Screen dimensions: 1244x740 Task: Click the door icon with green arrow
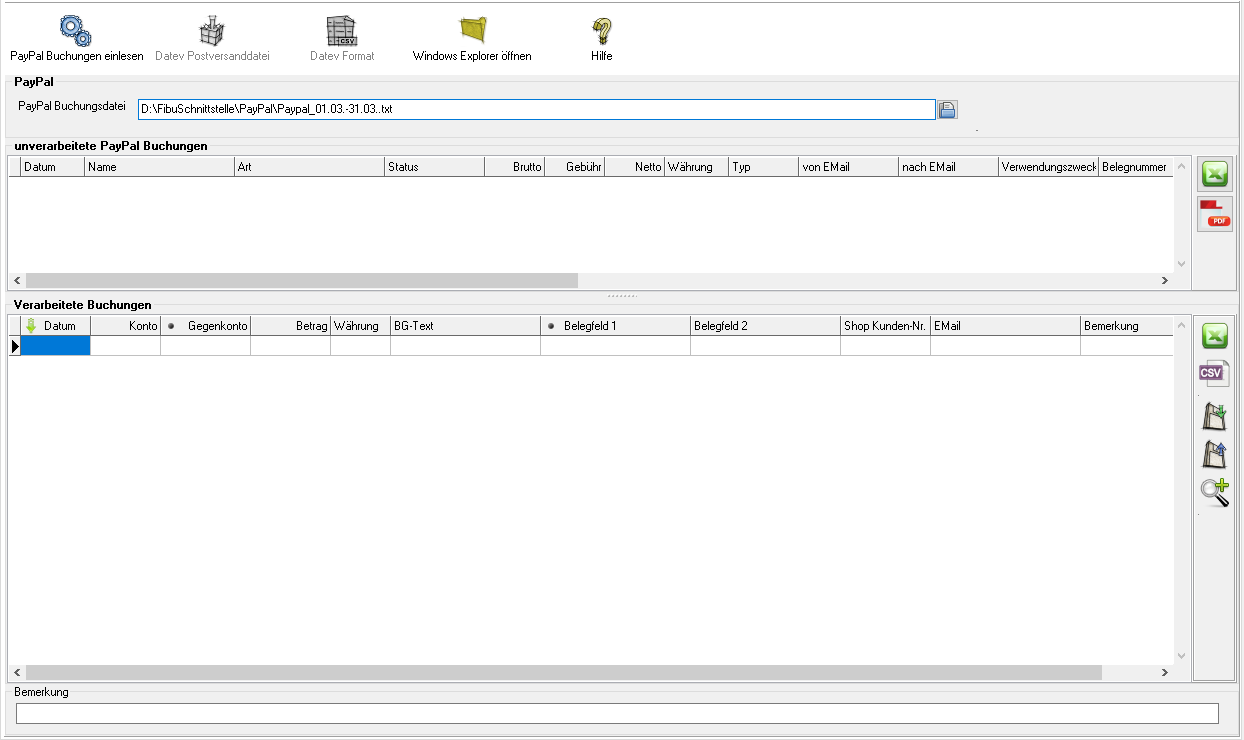[1214, 415]
